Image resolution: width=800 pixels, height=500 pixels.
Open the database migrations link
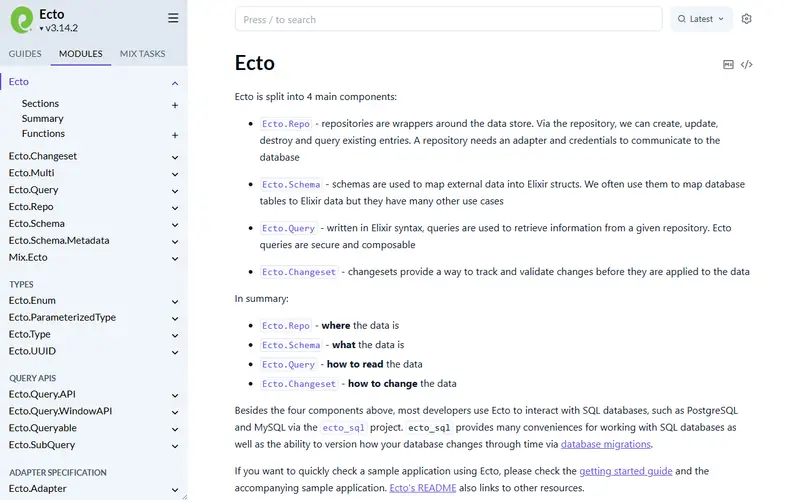606,444
